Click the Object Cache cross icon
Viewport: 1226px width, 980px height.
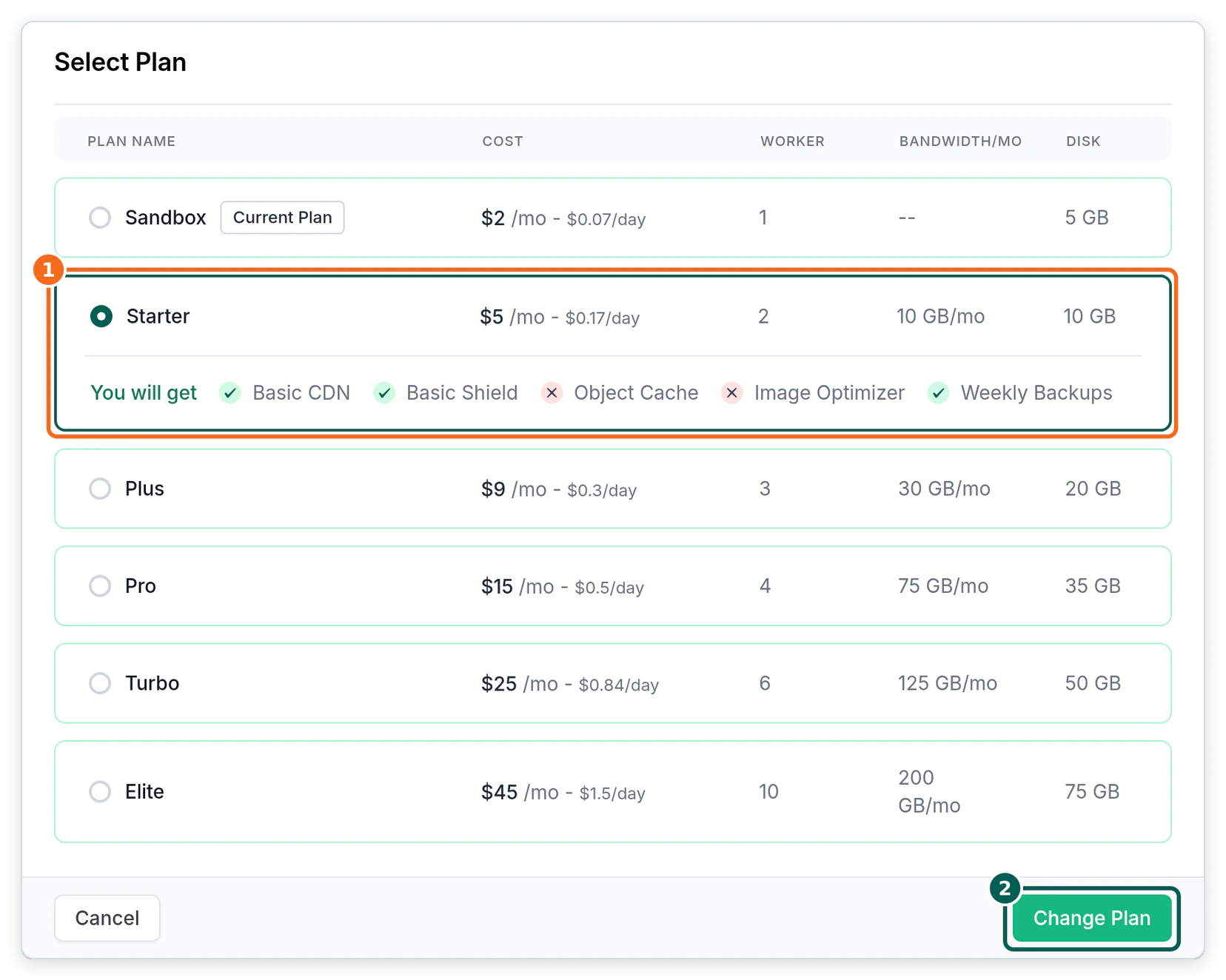[552, 392]
